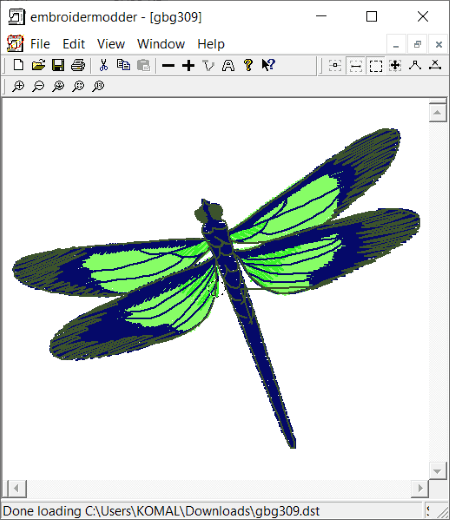The width and height of the screenshot is (450, 520).
Task: Click the third magnifier zoom icon
Action: tap(58, 86)
